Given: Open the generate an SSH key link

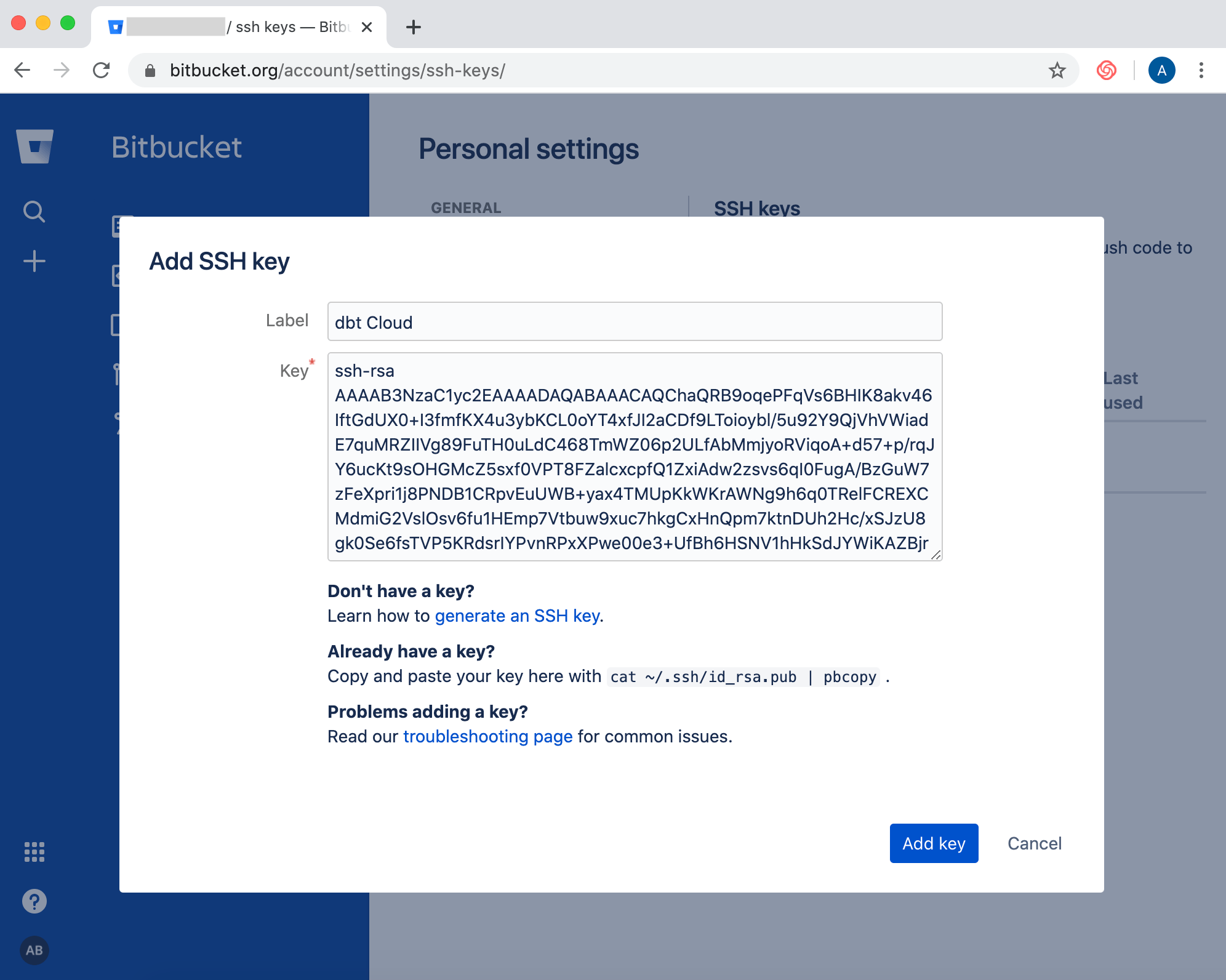Looking at the screenshot, I should [x=518, y=616].
